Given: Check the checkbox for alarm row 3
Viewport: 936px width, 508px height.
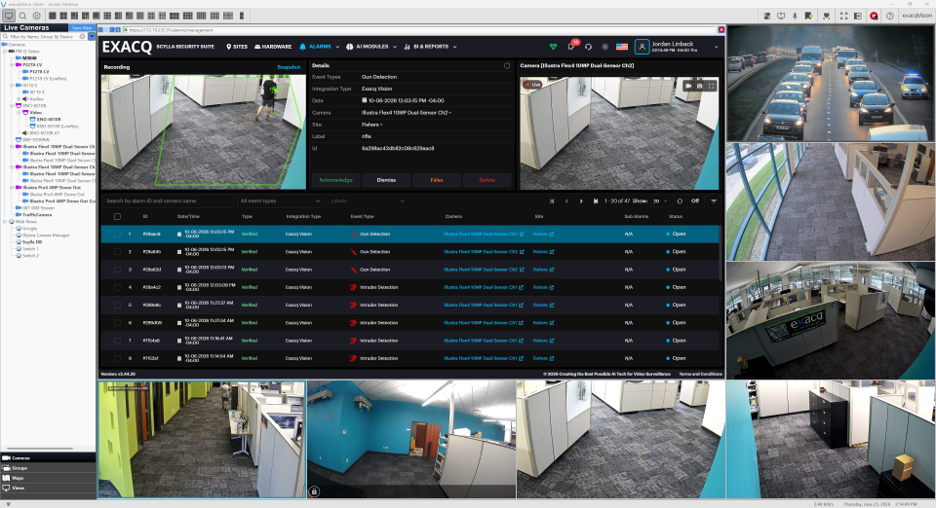Looking at the screenshot, I should 117,270.
